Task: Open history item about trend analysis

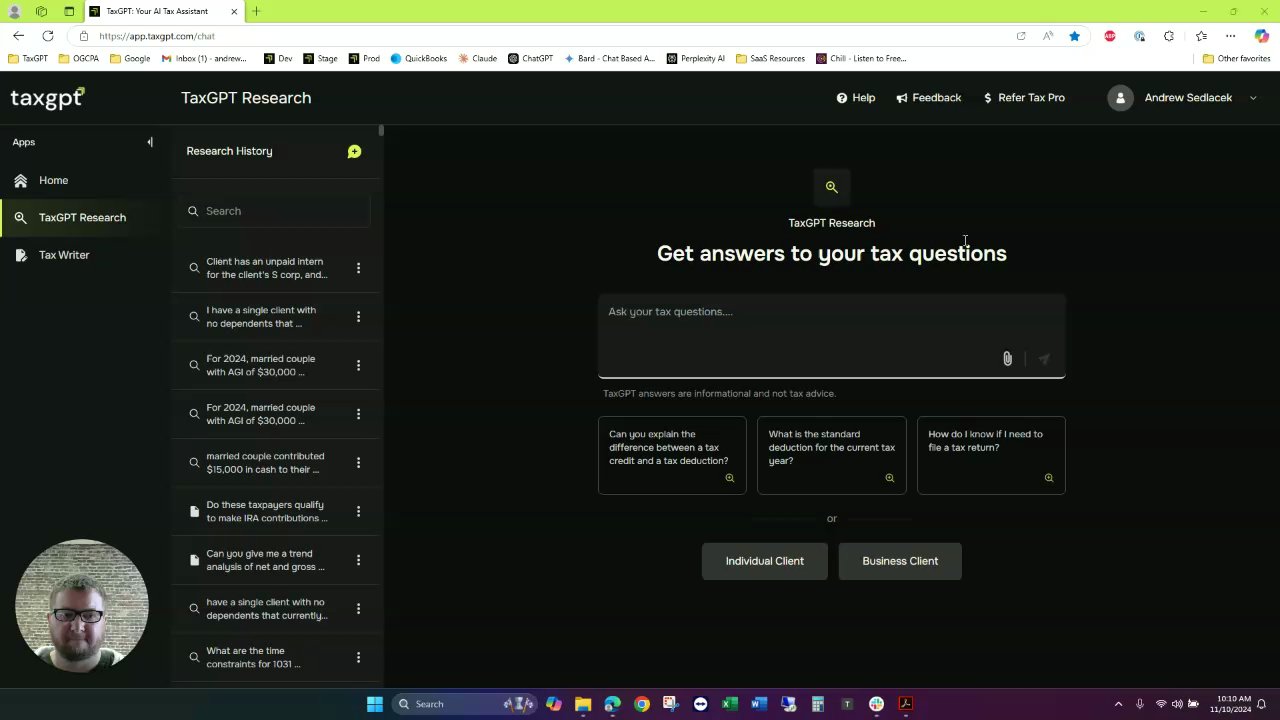Action: [x=265, y=560]
